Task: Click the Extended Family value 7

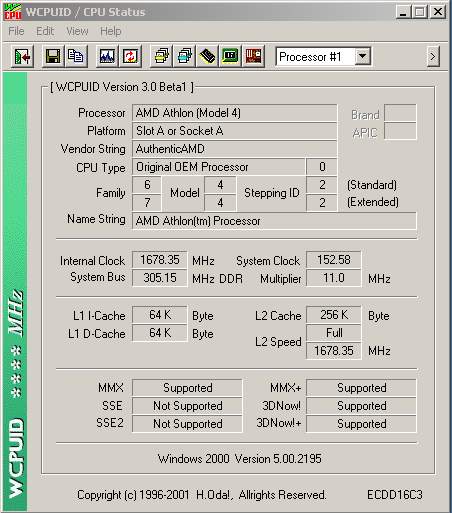Action: click(x=147, y=203)
